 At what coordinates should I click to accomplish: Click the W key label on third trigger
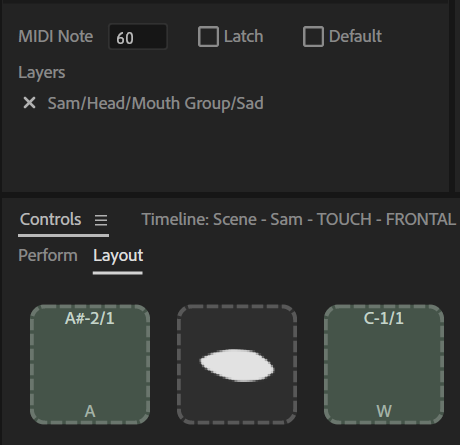(384, 411)
